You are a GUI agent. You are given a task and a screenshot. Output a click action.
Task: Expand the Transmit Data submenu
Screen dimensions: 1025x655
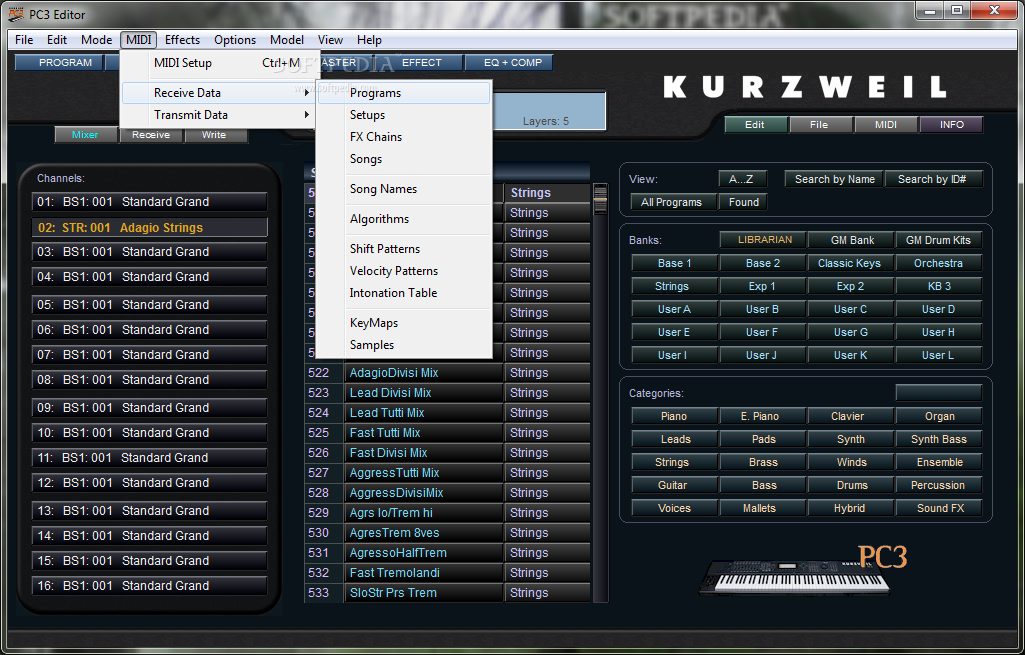click(220, 114)
